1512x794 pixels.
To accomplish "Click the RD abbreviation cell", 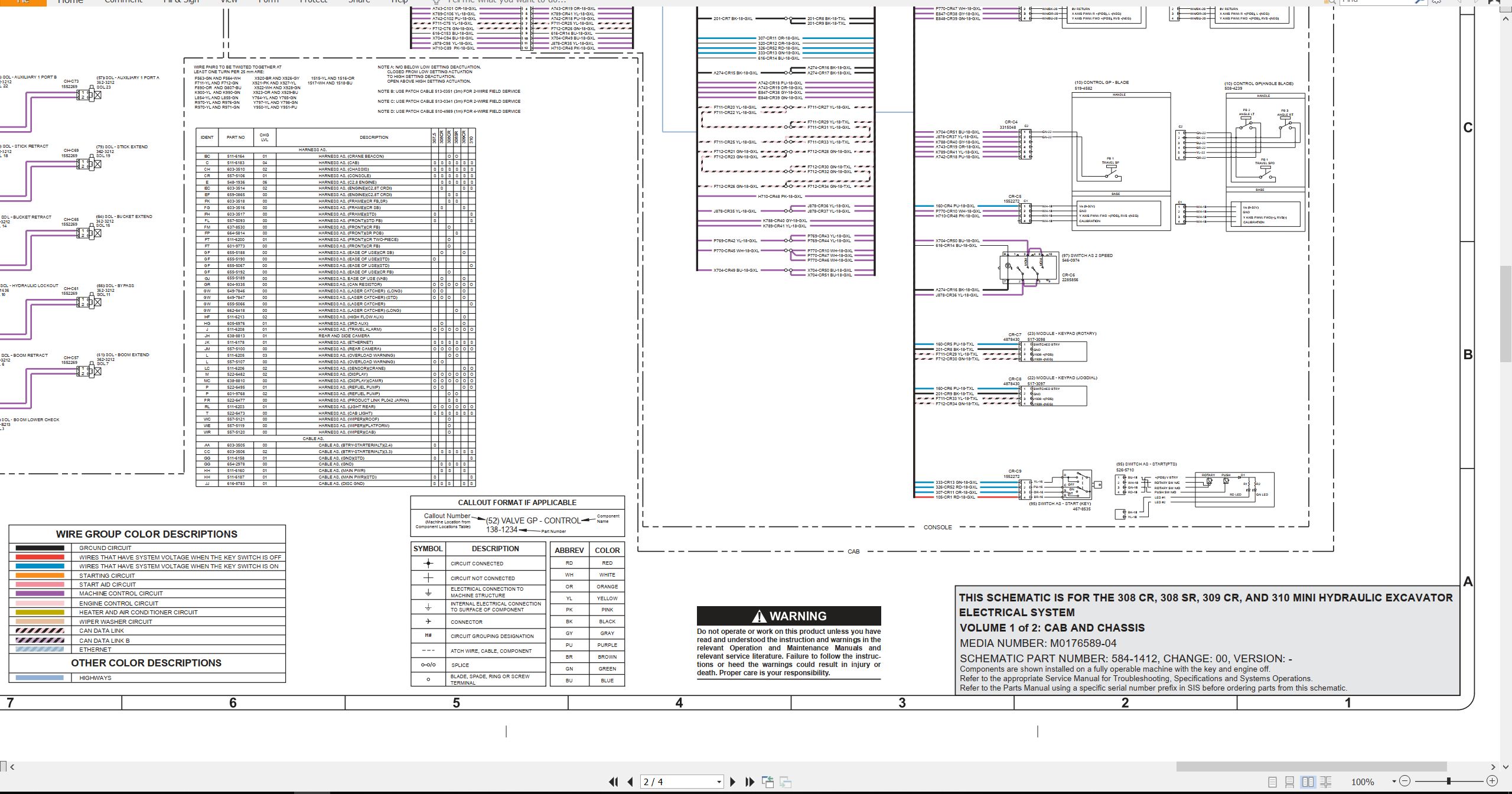I will (569, 563).
